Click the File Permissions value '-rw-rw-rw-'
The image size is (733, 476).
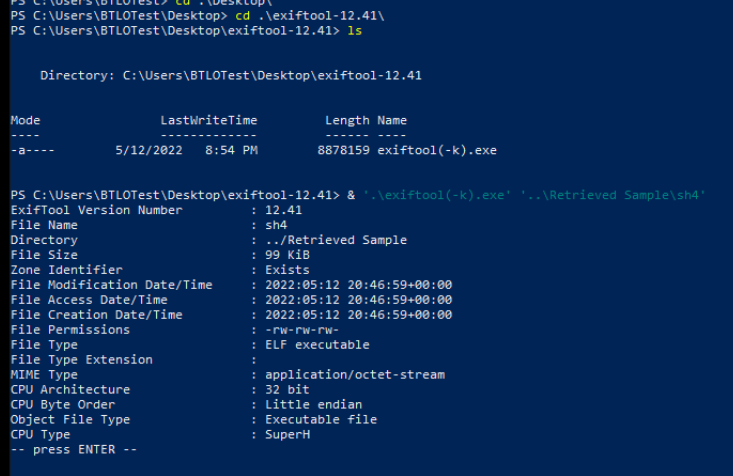(302, 330)
